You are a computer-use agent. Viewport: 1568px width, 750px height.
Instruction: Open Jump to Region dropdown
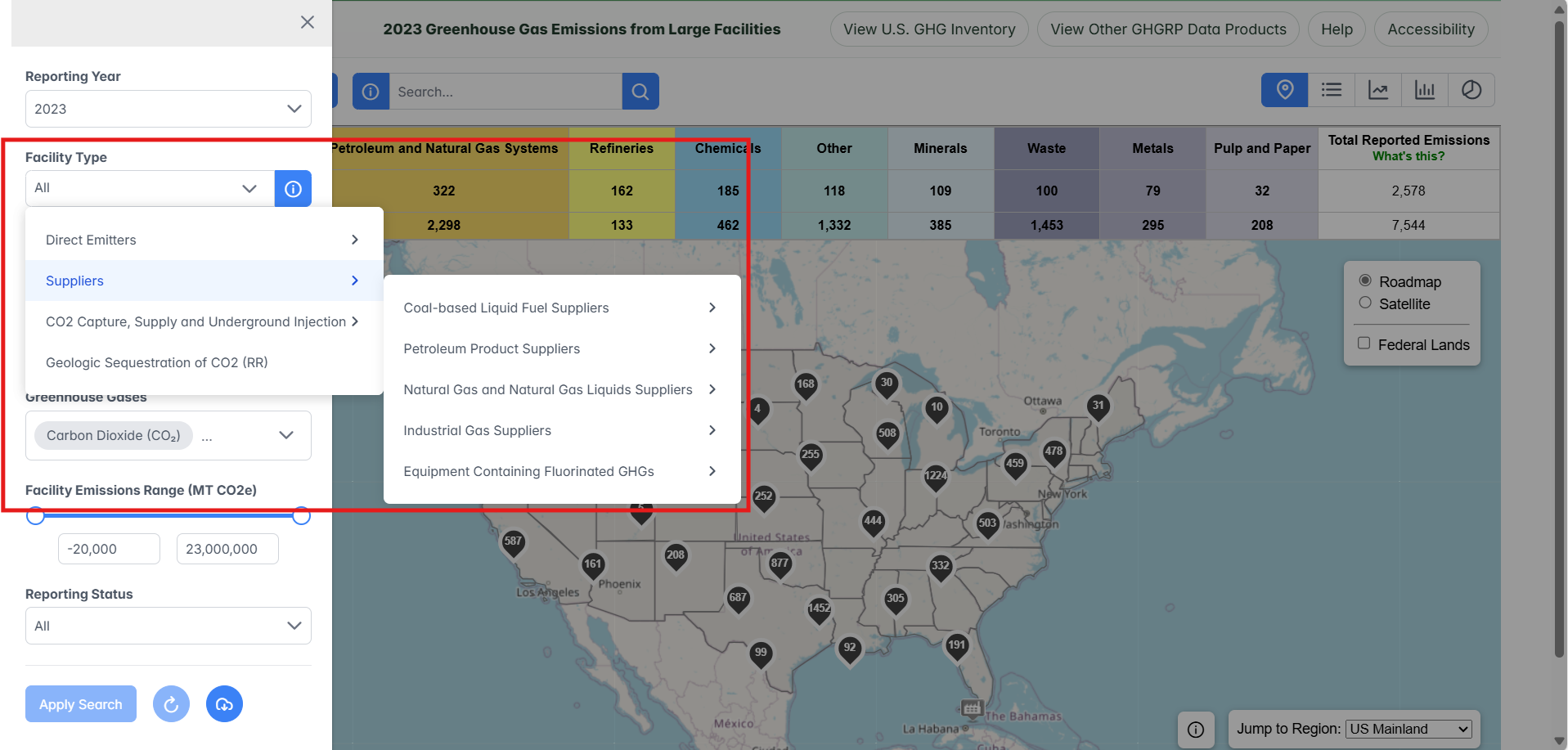click(1409, 729)
